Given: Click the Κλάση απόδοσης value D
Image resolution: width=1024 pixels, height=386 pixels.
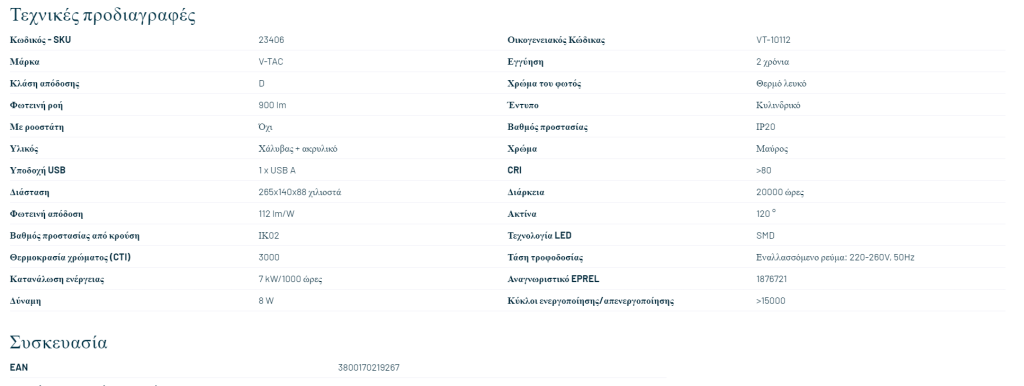Looking at the screenshot, I should pos(261,84).
